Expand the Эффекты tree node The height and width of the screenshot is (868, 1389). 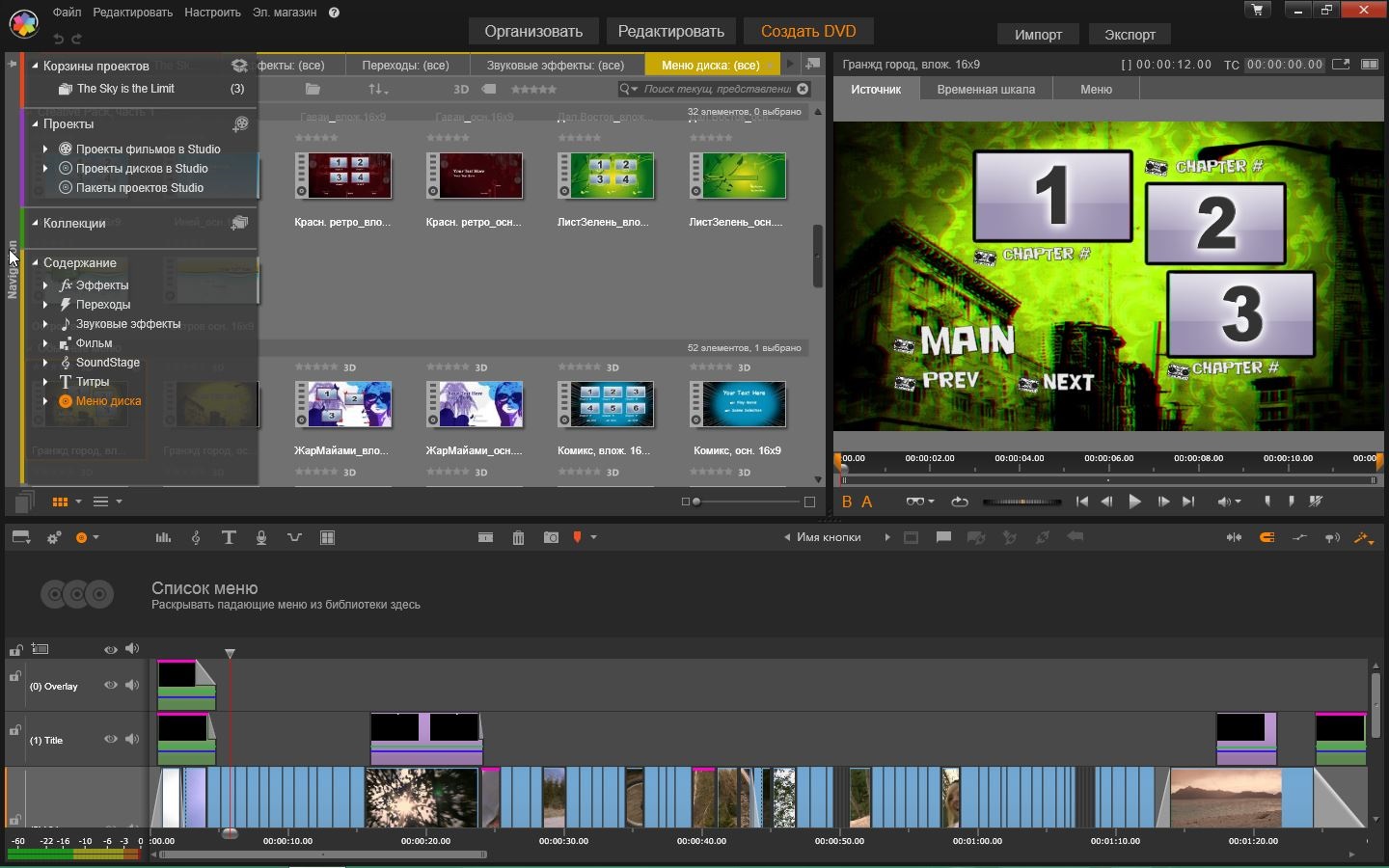(x=45, y=285)
